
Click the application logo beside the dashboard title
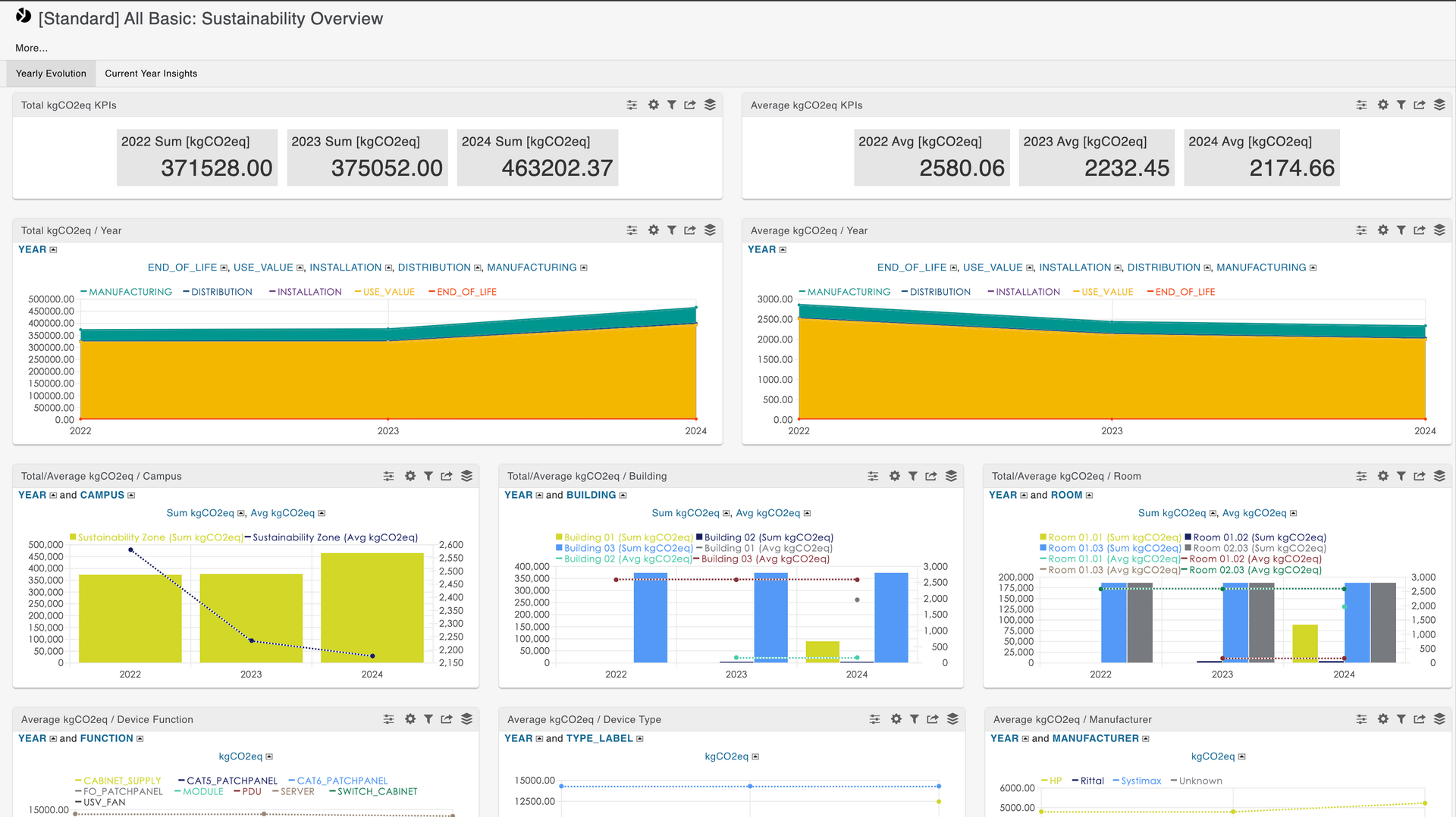pos(24,17)
